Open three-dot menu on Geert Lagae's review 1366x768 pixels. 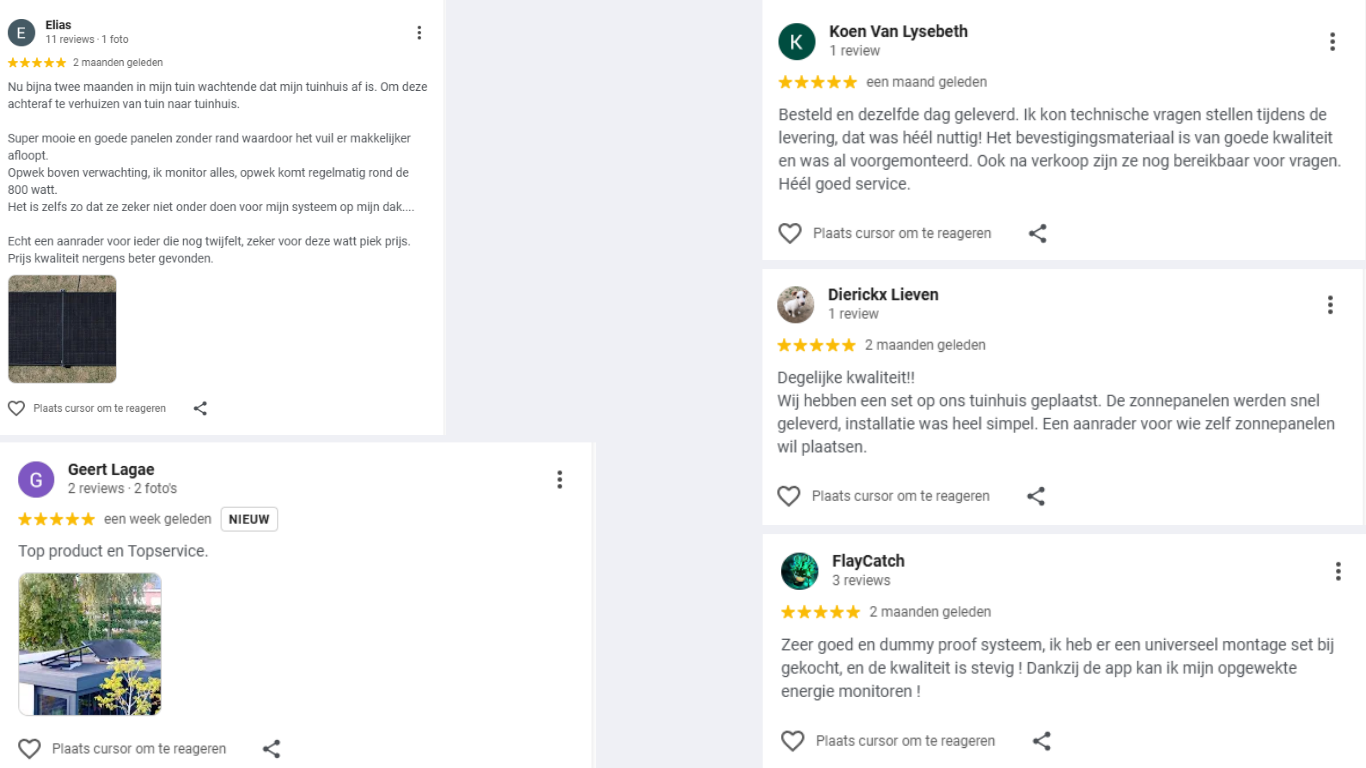point(560,480)
